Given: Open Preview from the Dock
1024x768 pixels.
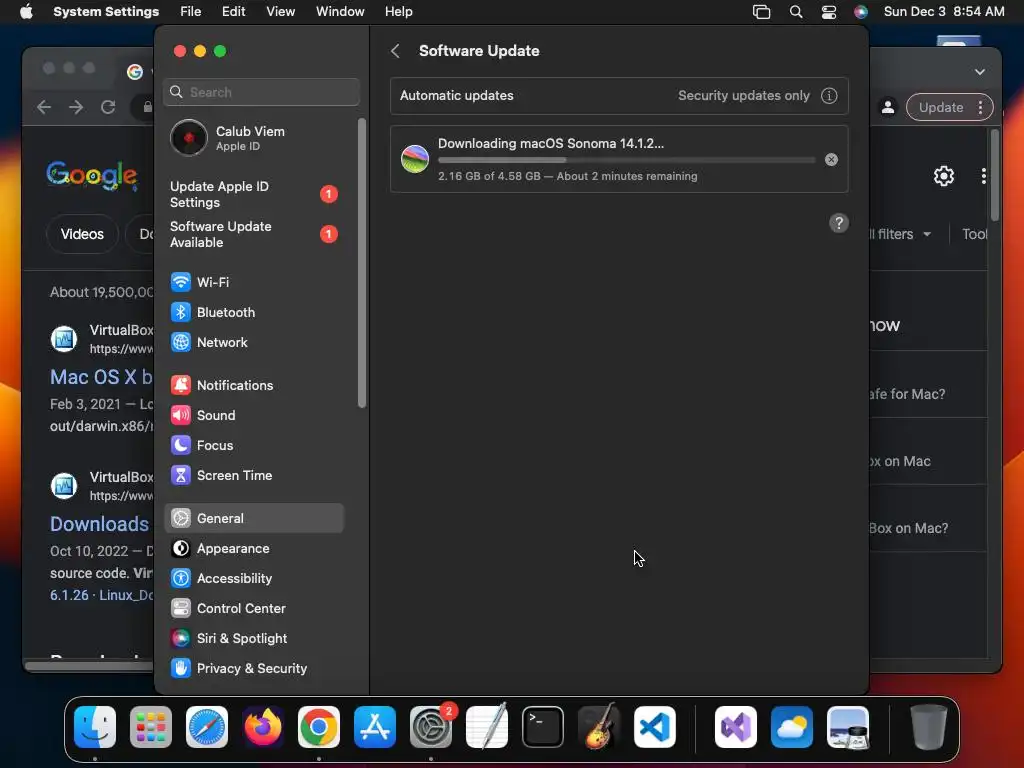Looking at the screenshot, I should 848,727.
